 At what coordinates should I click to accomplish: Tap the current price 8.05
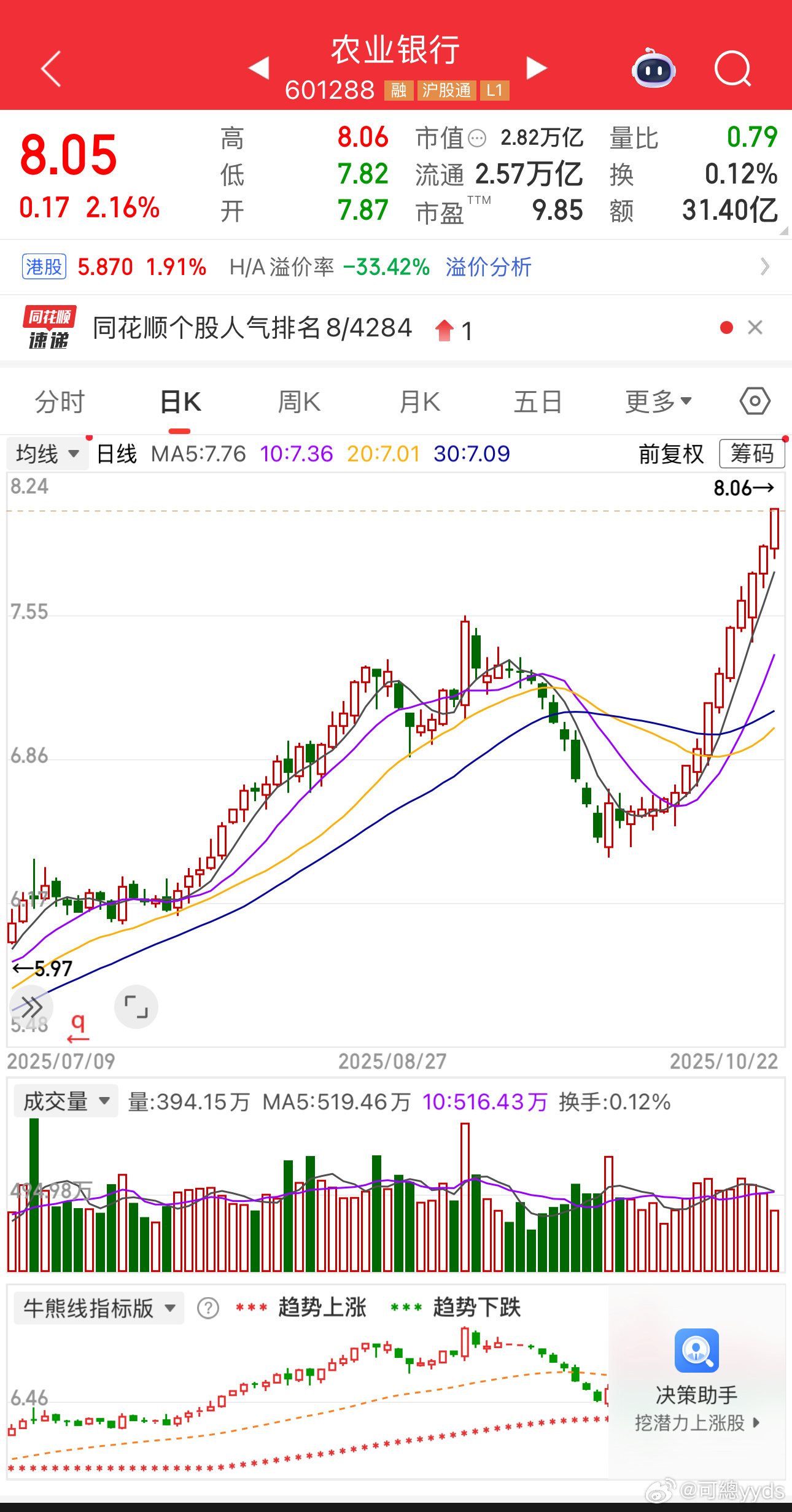coord(68,154)
